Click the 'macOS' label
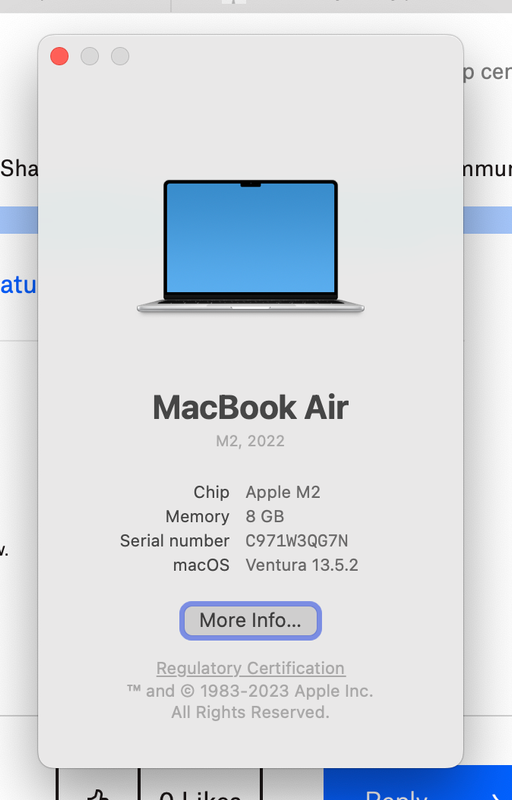This screenshot has height=800, width=512. pos(201,565)
